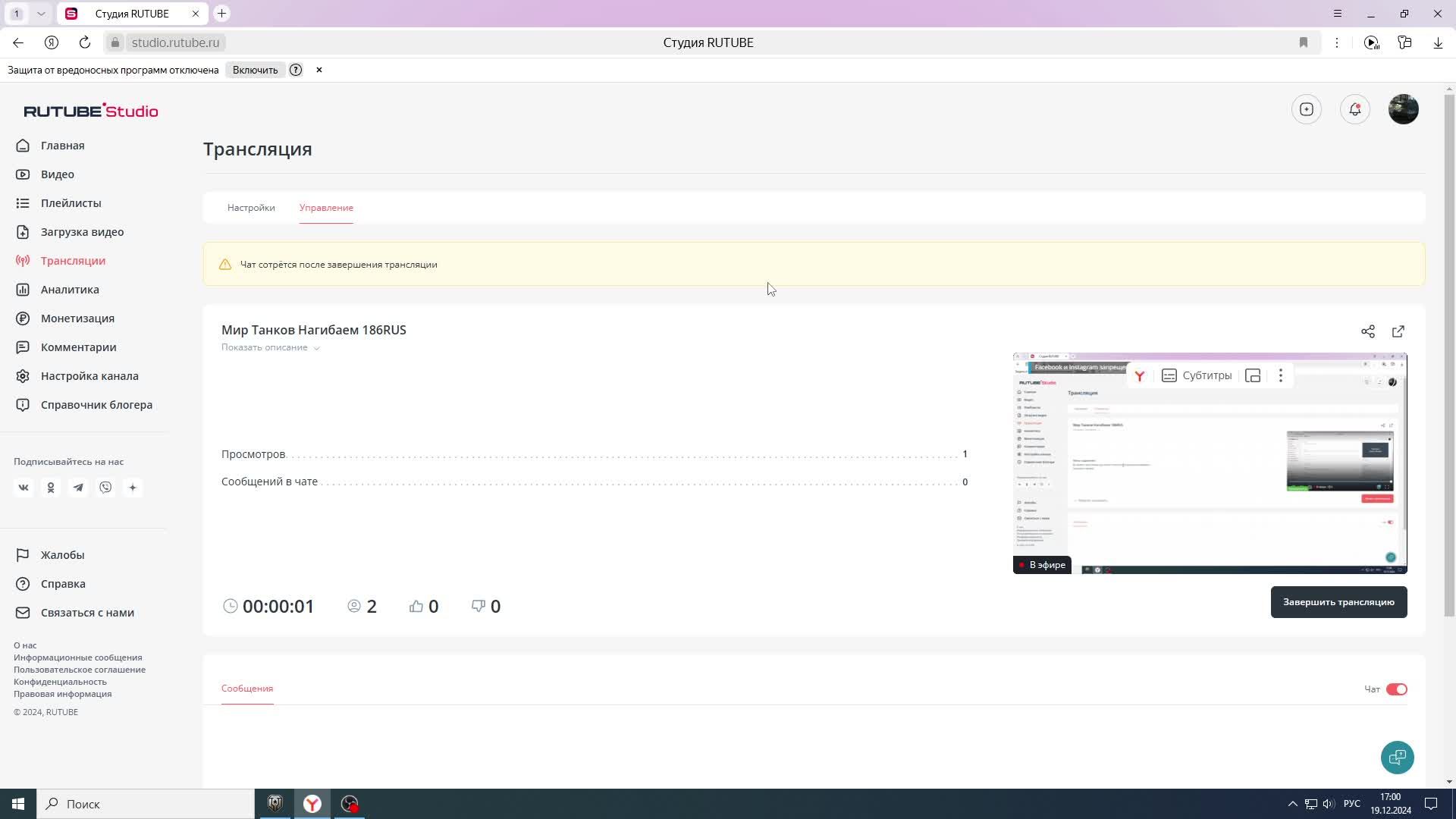
Task: Open browser hamburger menu
Action: (1338, 14)
